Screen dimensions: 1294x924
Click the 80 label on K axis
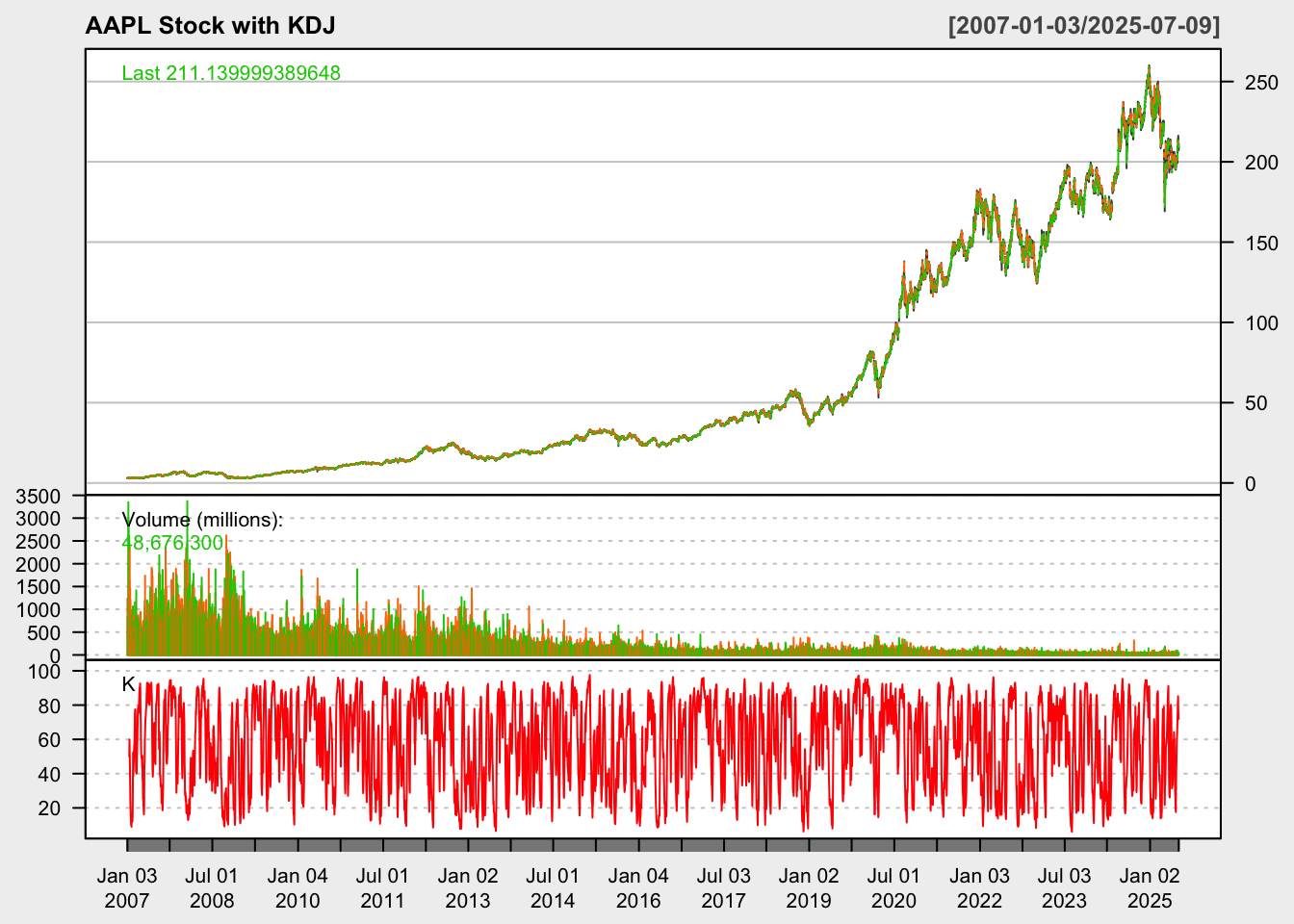49,706
